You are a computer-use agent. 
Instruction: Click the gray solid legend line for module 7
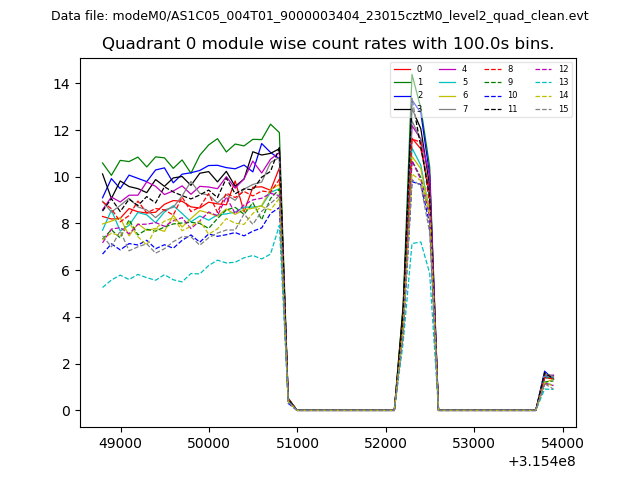click(446, 108)
